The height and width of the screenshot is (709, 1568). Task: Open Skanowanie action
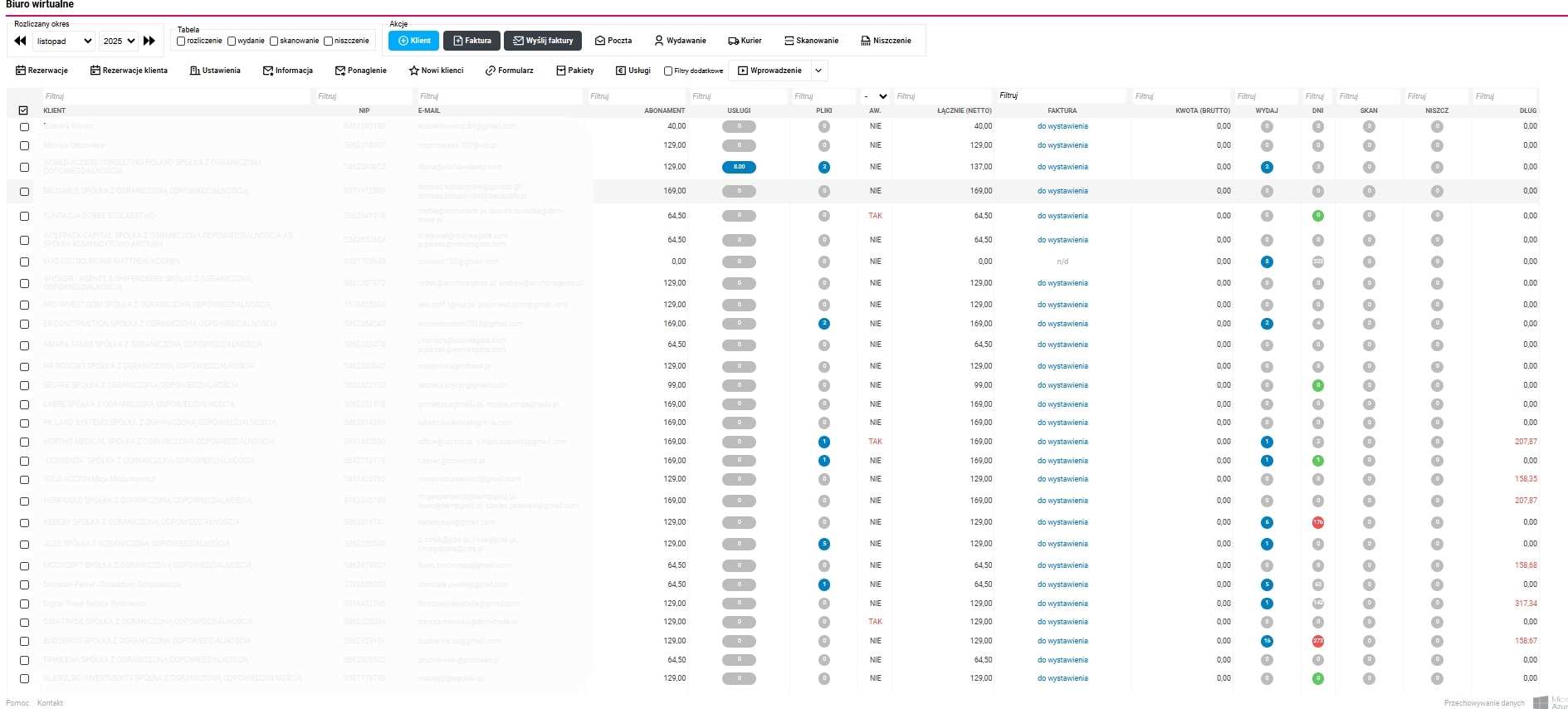(x=811, y=41)
